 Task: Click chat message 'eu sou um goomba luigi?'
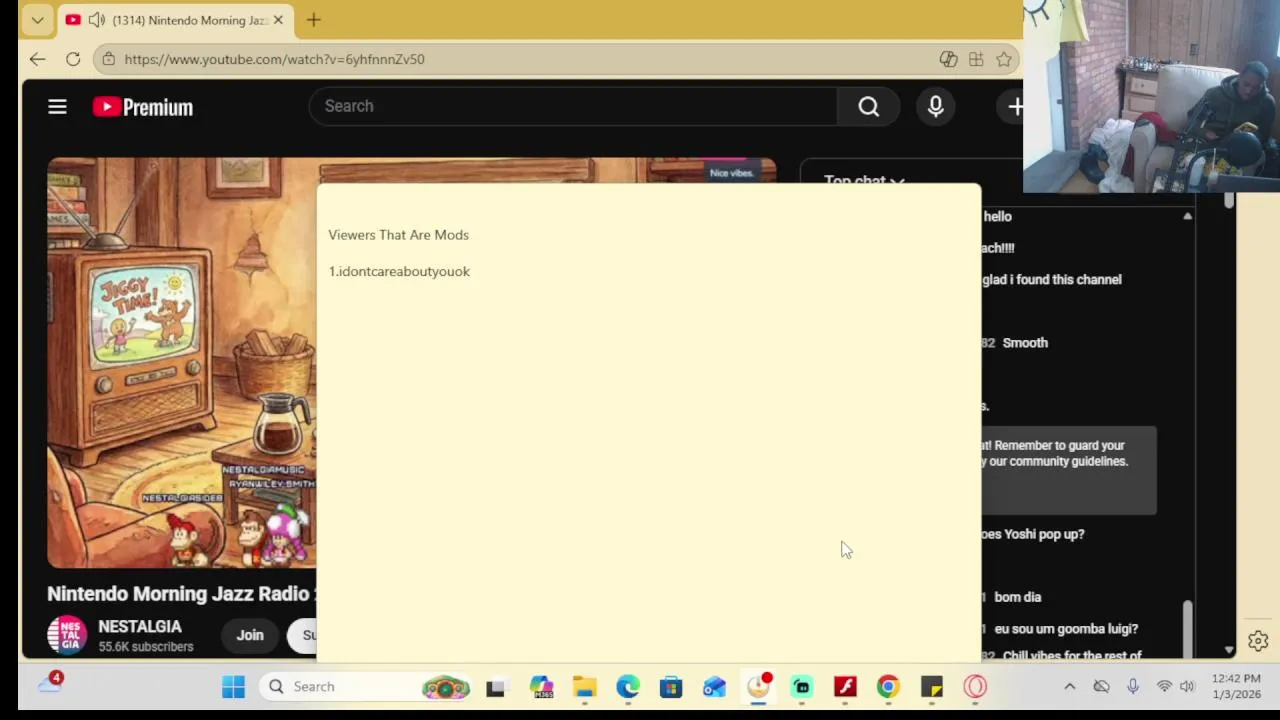(x=1066, y=629)
